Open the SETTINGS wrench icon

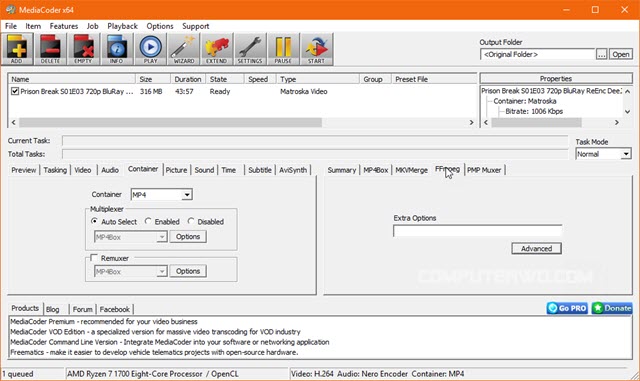(x=250, y=49)
